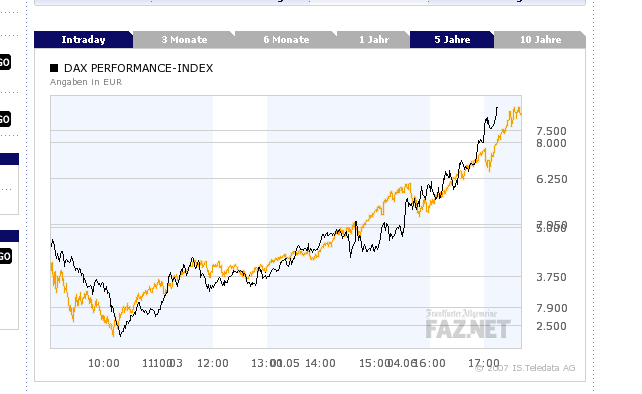
Task: Click the 8.000 axis label
Action: tap(551, 143)
